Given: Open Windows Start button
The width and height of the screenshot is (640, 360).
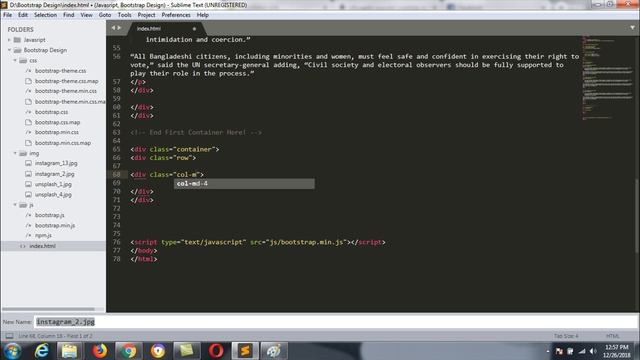Looking at the screenshot, I should click(12, 351).
